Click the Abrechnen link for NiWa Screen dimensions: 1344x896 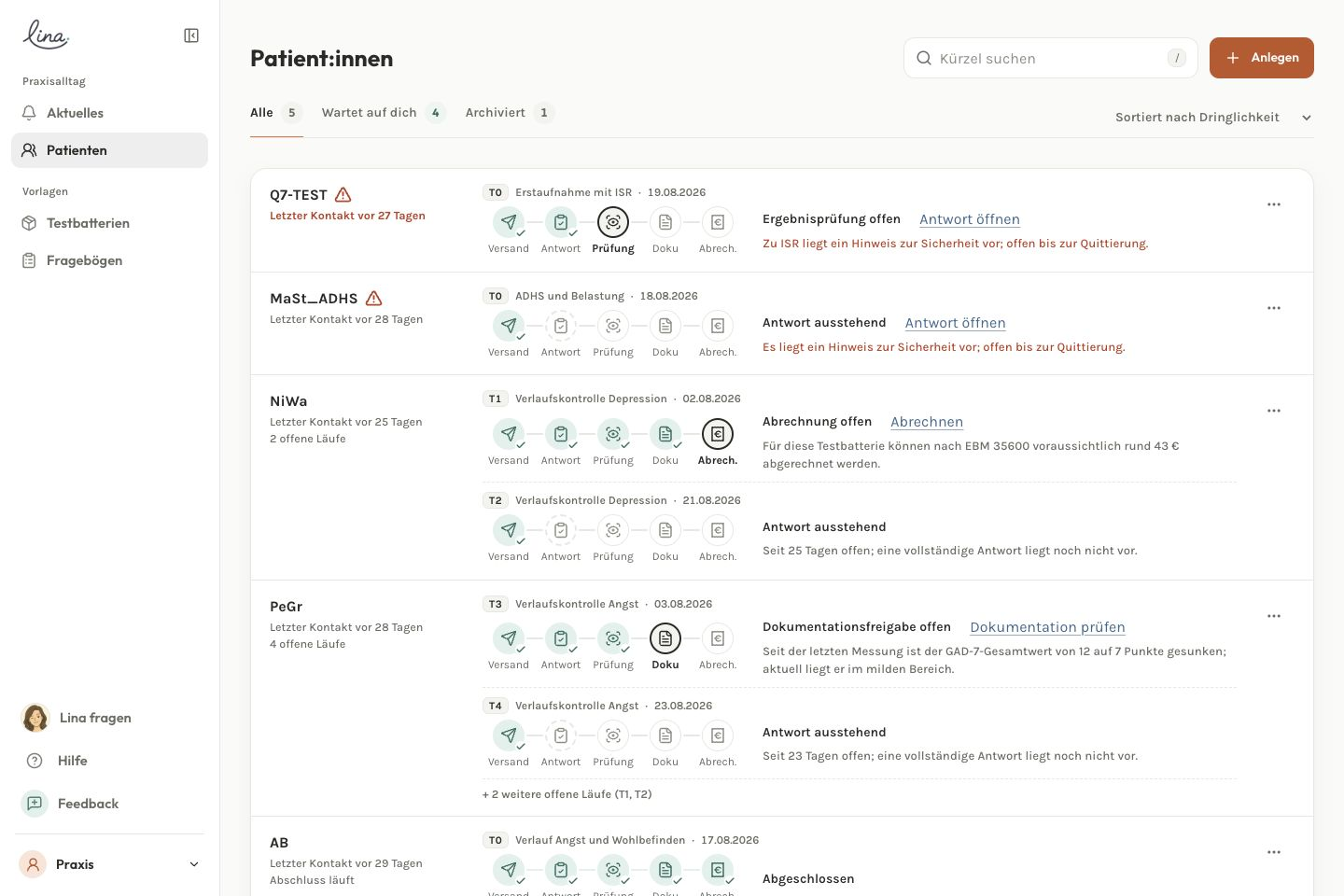(927, 422)
